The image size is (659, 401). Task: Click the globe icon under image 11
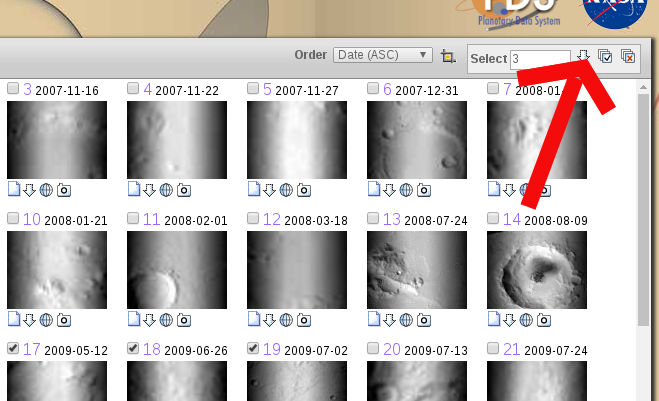tap(166, 320)
